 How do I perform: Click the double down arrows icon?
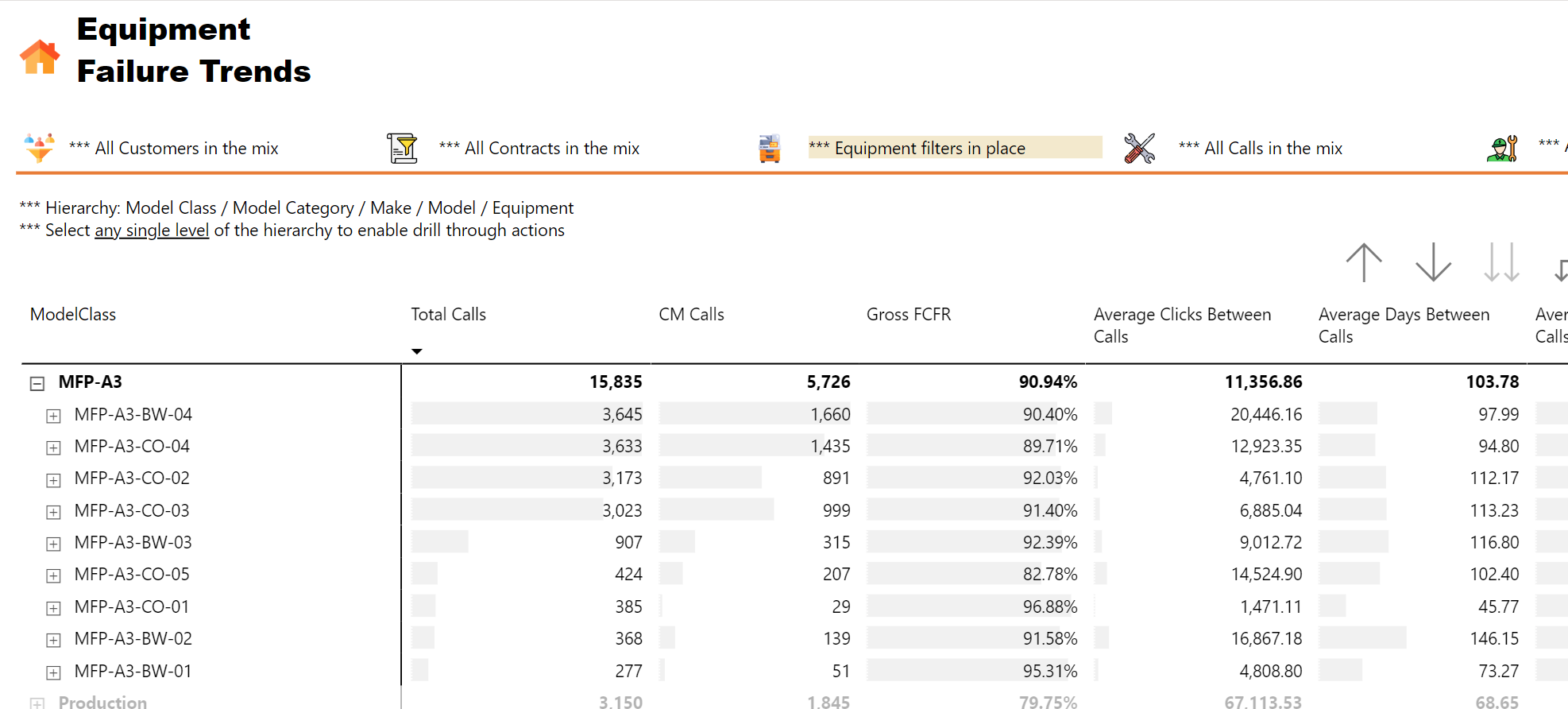pos(1501,262)
